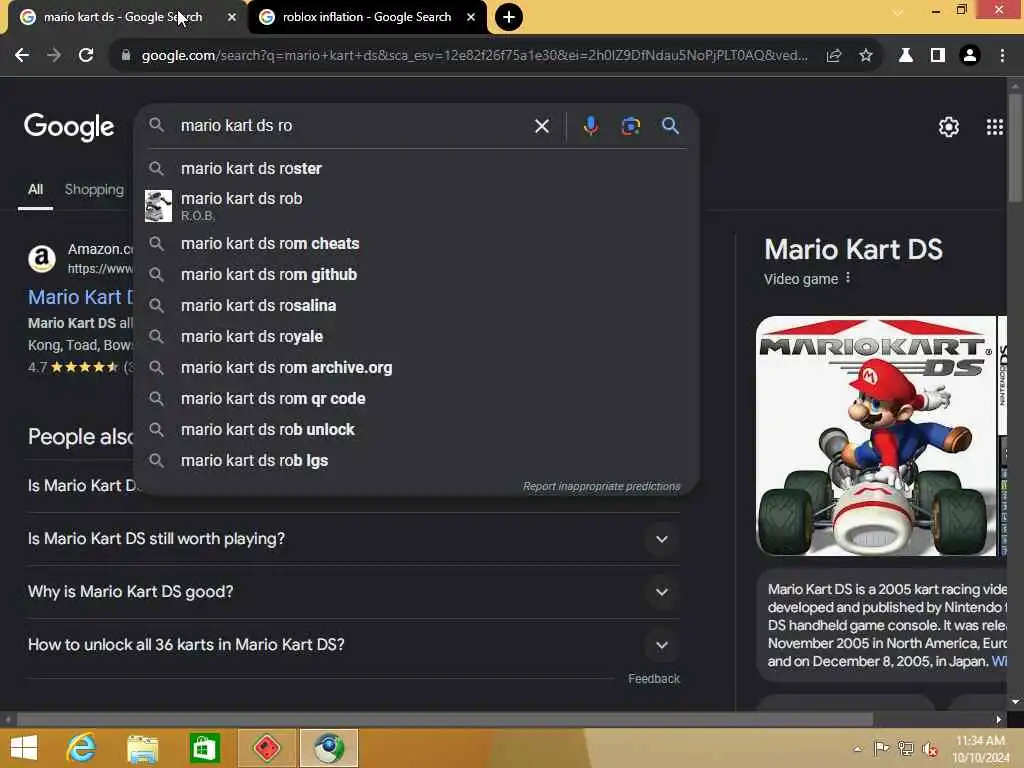Submit search with blue magnifier
This screenshot has width=1024, height=768.
point(670,126)
